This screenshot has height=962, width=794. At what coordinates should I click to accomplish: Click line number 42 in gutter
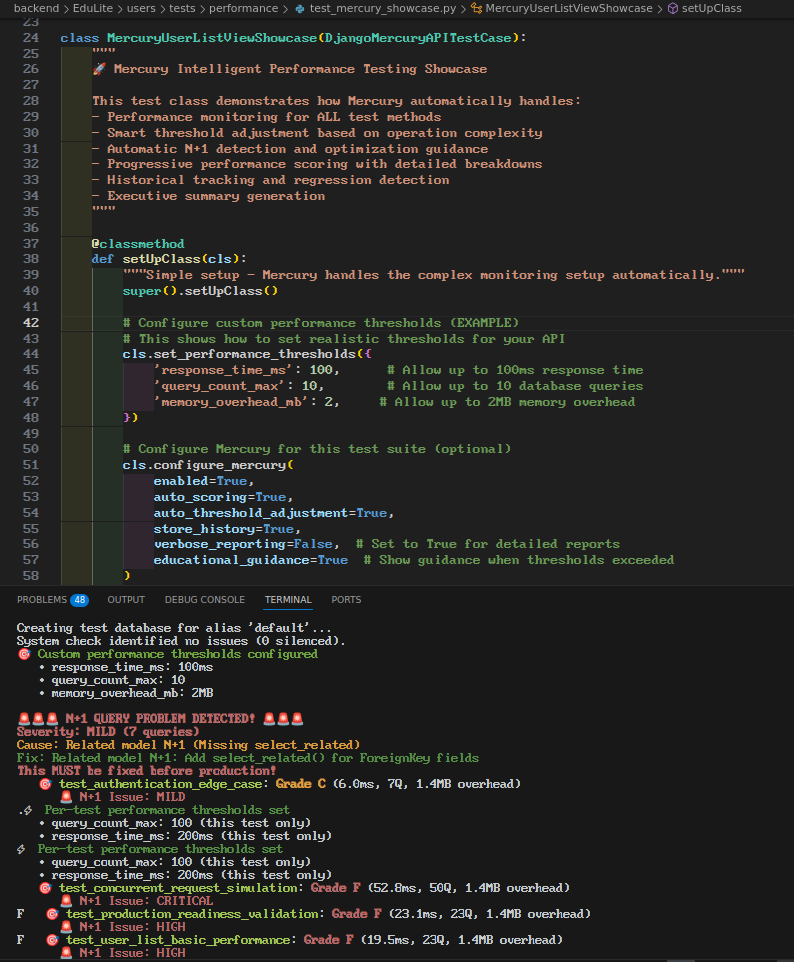pyautogui.click(x=31, y=323)
